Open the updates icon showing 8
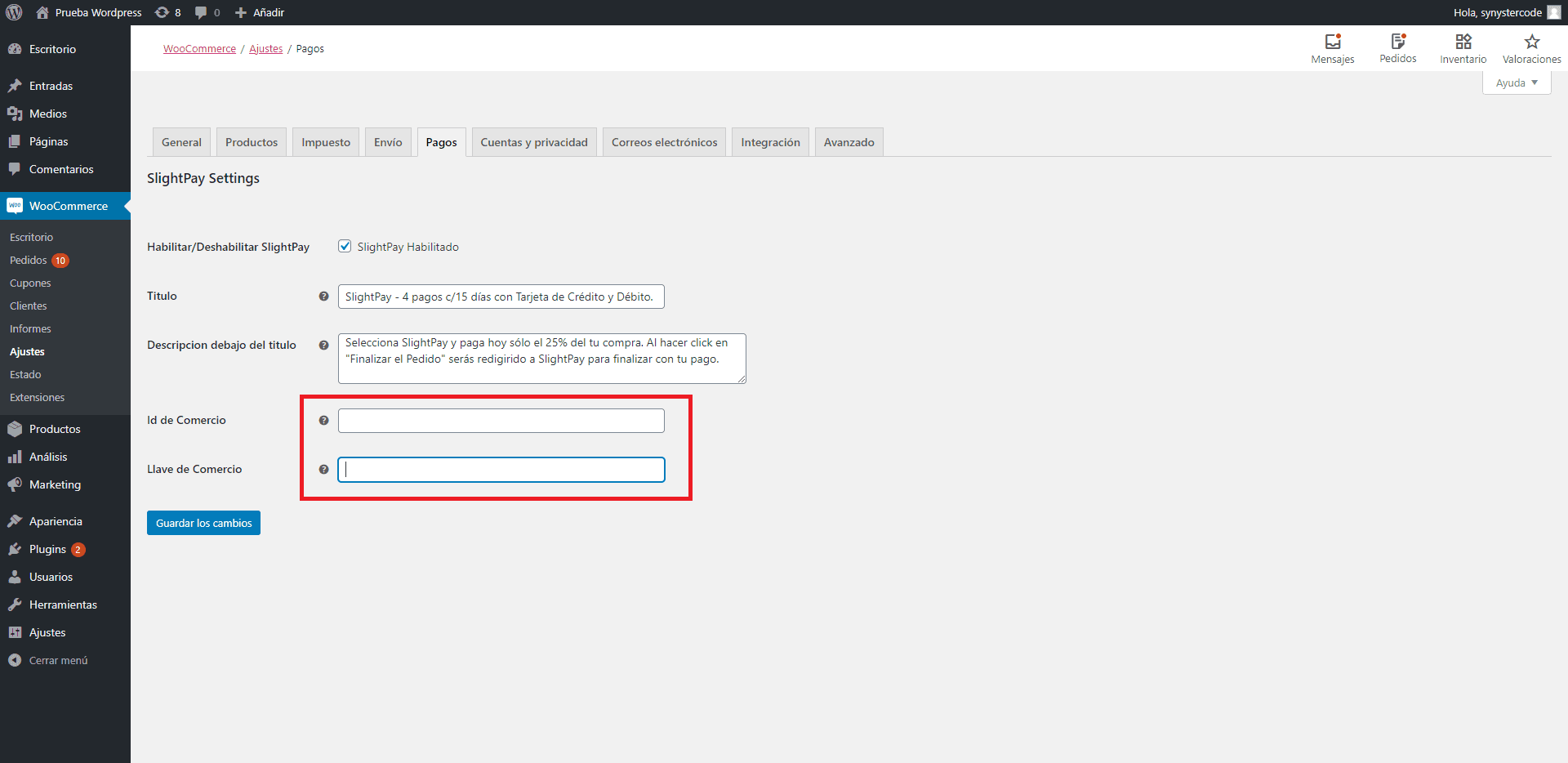 pos(162,12)
